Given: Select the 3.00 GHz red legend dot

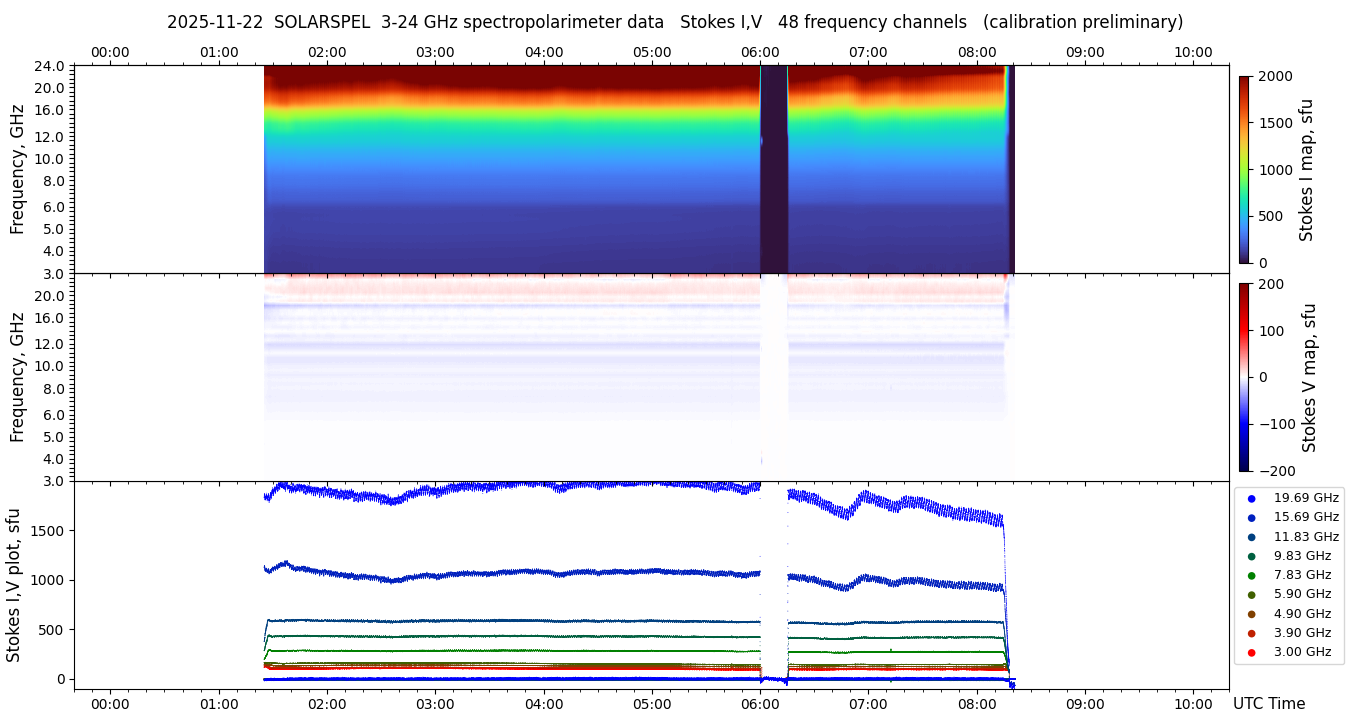Looking at the screenshot, I should pos(1251,653).
